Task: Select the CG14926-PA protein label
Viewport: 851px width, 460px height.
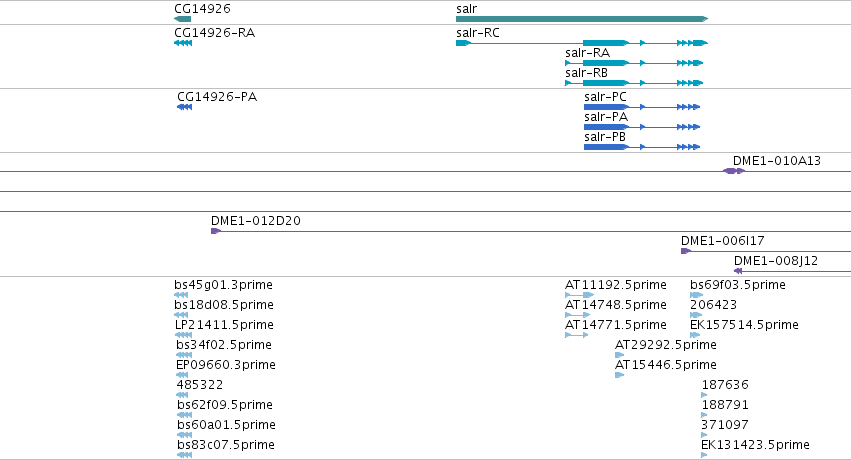Action: (217, 97)
